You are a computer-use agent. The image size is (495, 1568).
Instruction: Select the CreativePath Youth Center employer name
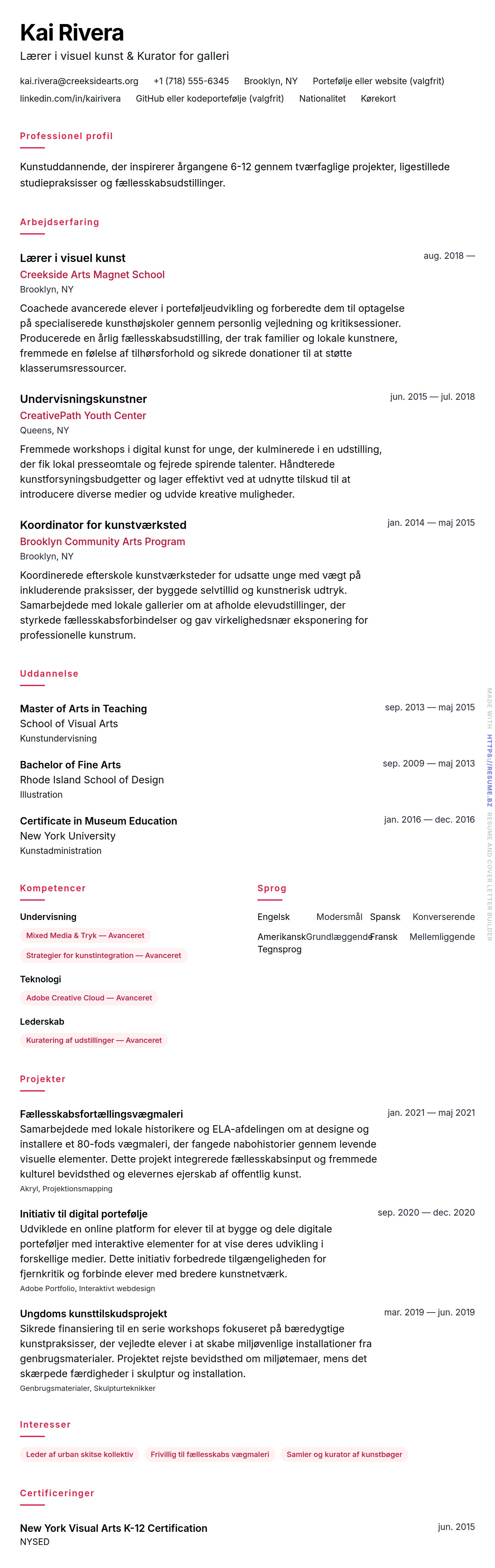[x=83, y=416]
